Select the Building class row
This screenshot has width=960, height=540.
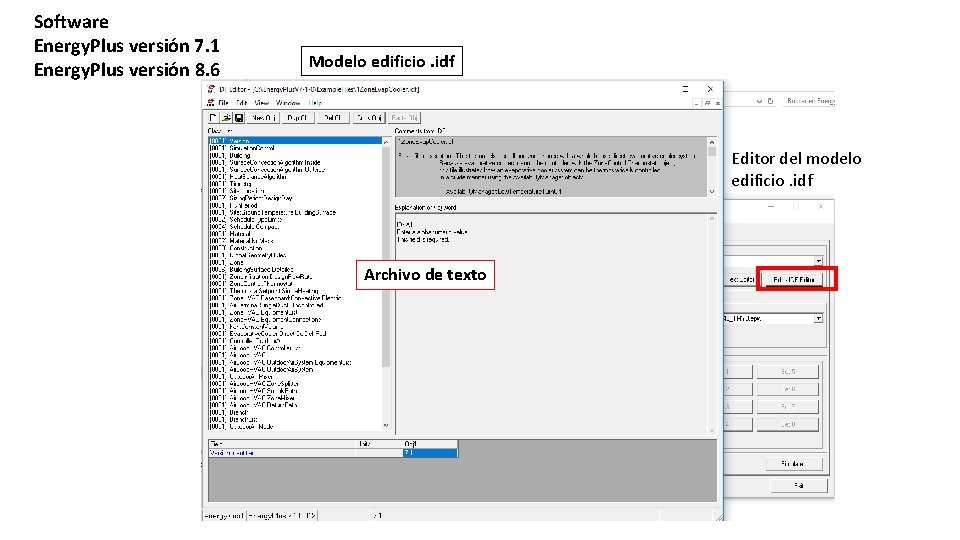pos(295,156)
